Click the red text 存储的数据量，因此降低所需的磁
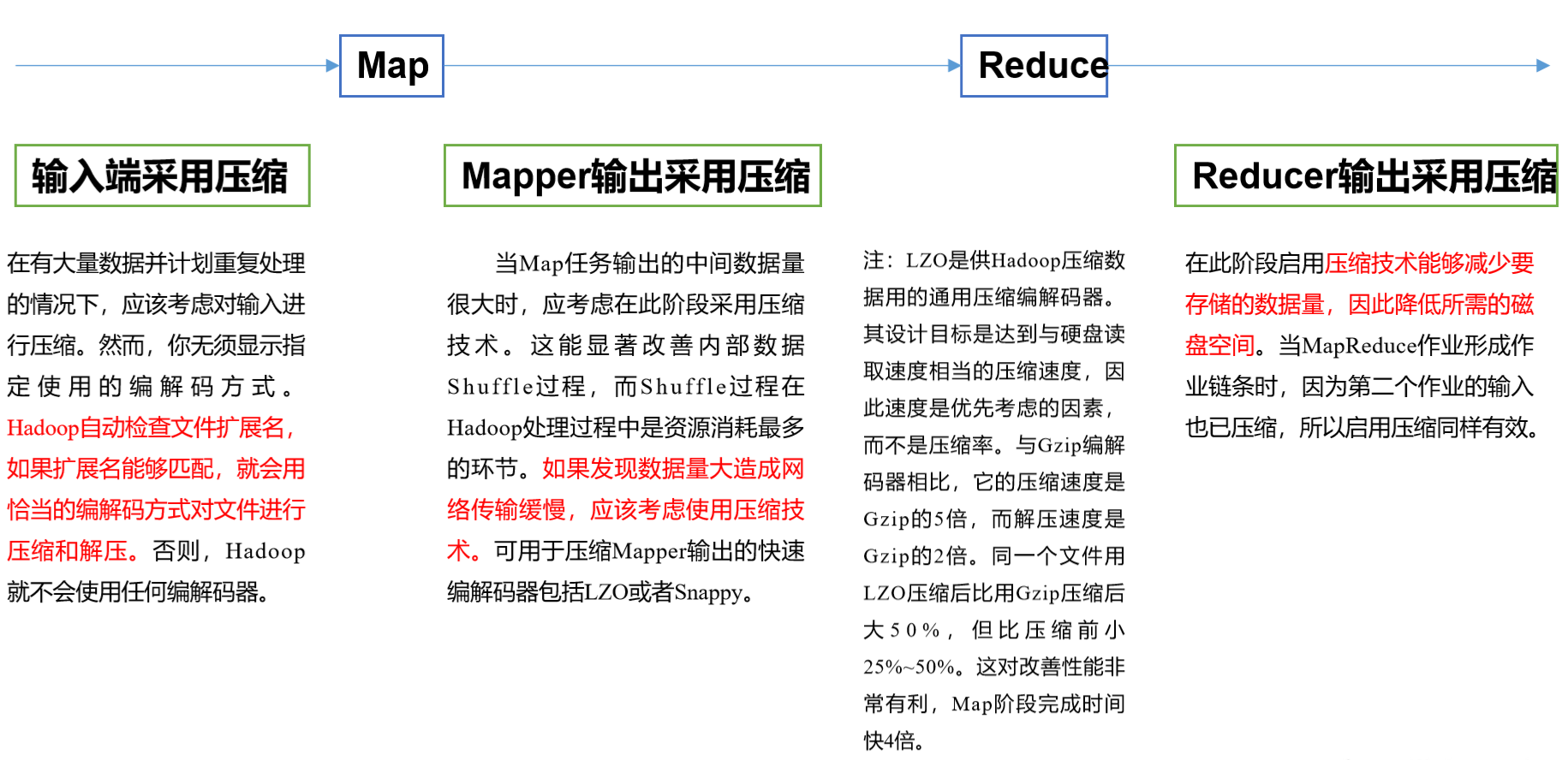 tap(1360, 304)
